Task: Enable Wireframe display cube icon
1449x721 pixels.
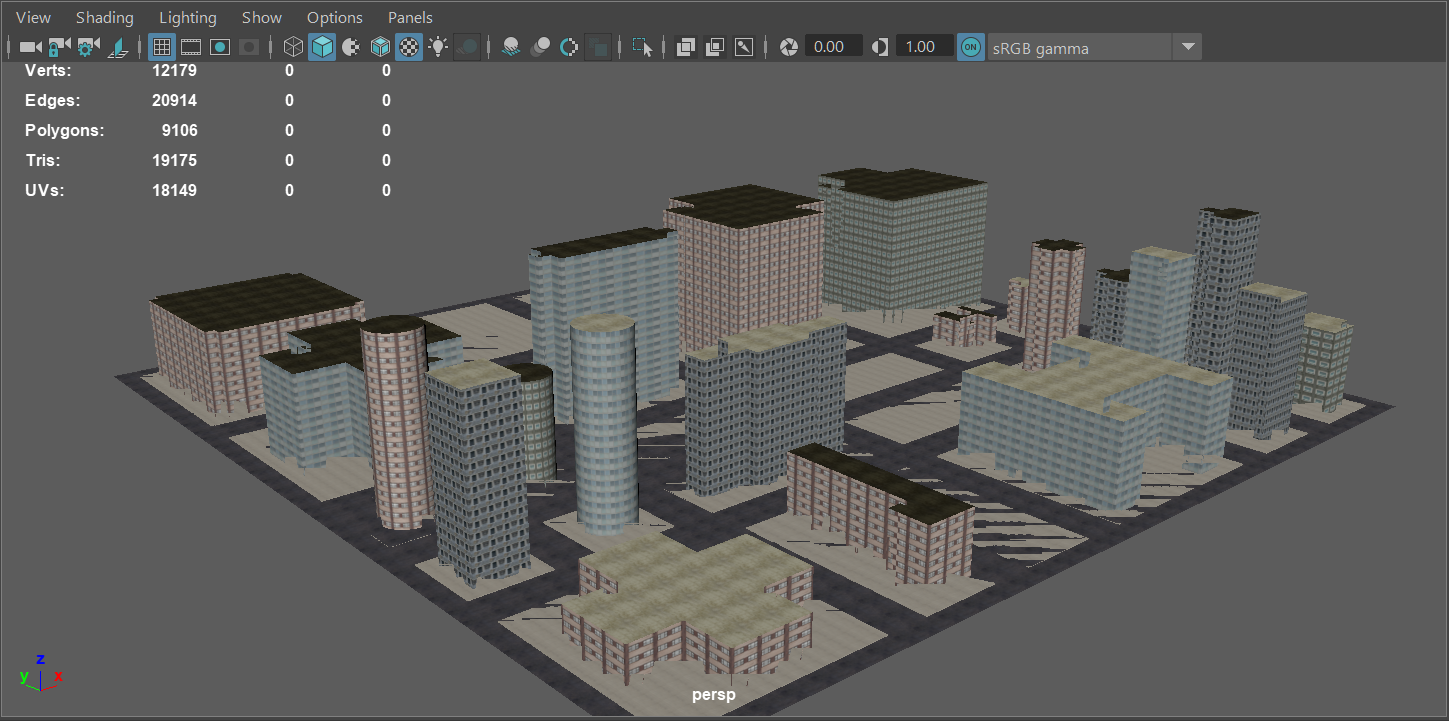Action: point(293,47)
